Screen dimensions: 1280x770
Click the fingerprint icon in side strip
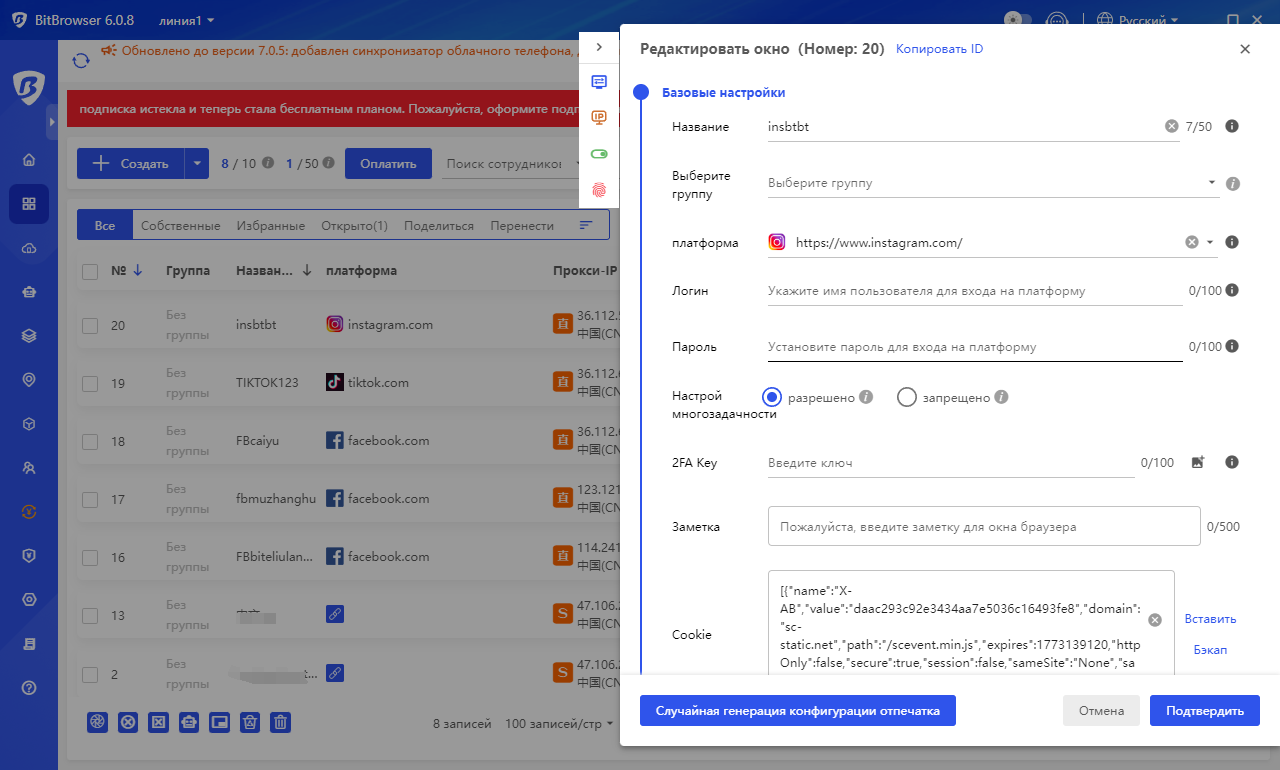pos(599,188)
